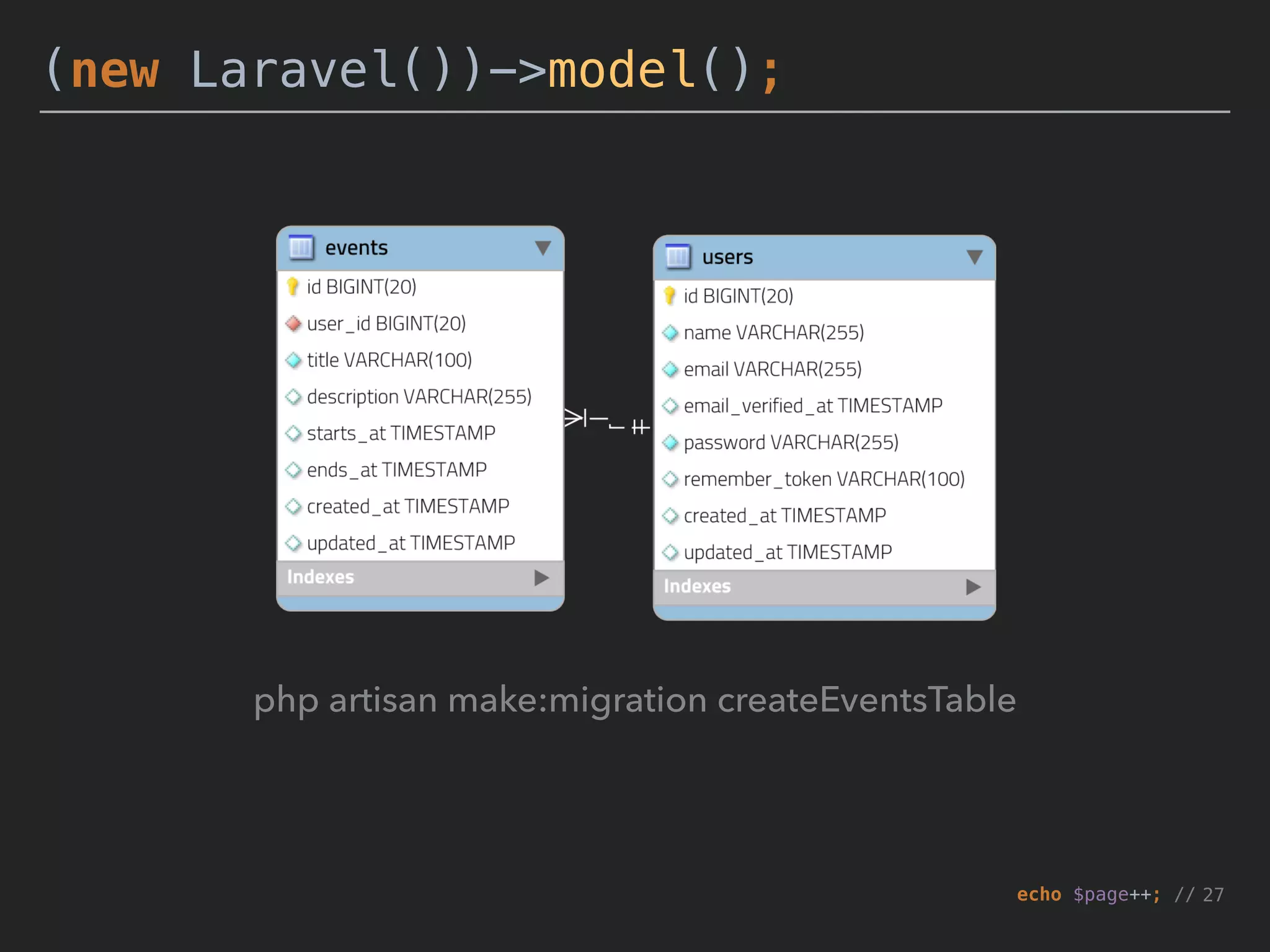The width and height of the screenshot is (1270, 952).
Task: Click the Indexes label in users table
Action: click(697, 586)
